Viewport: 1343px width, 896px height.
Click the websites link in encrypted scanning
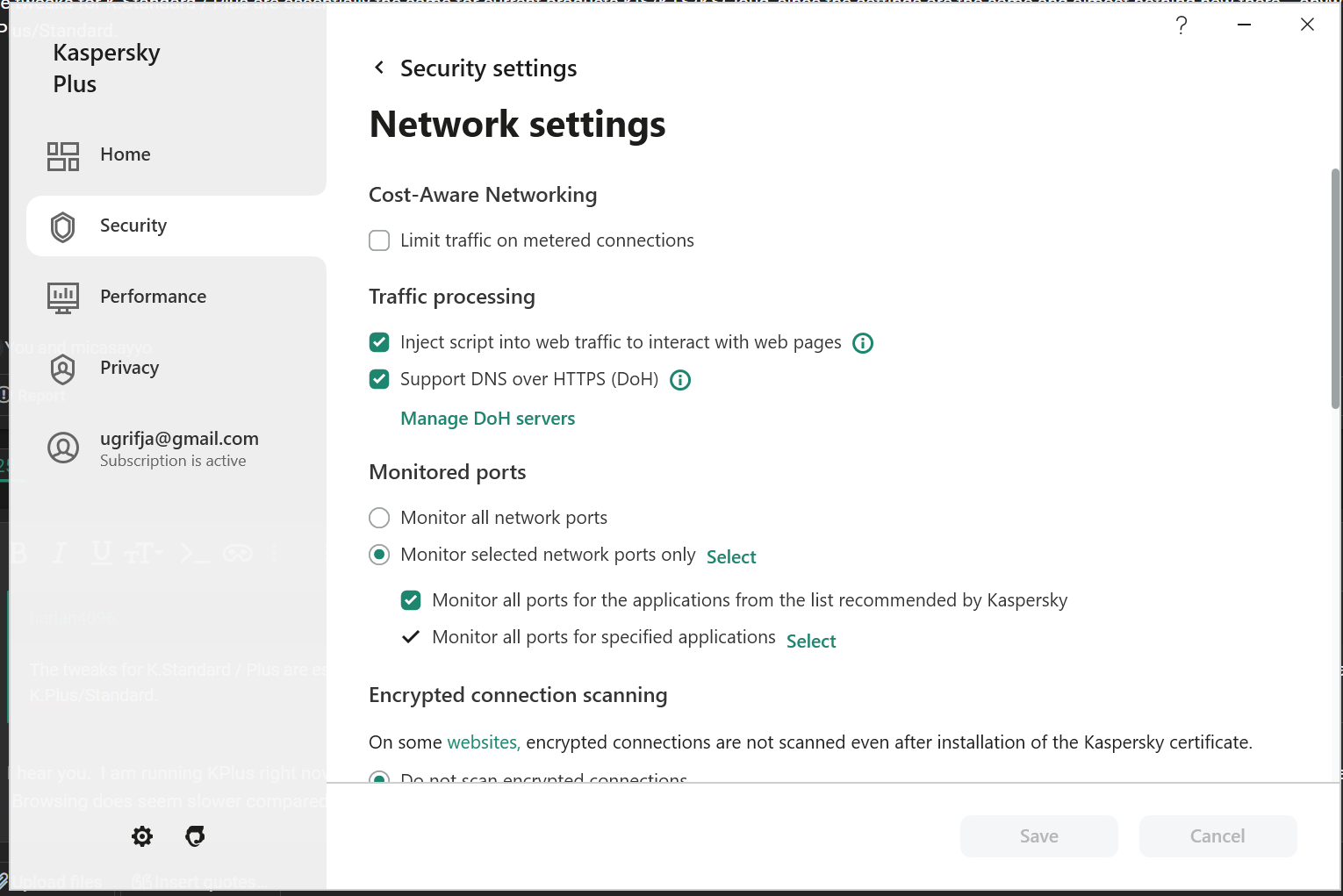coord(484,742)
